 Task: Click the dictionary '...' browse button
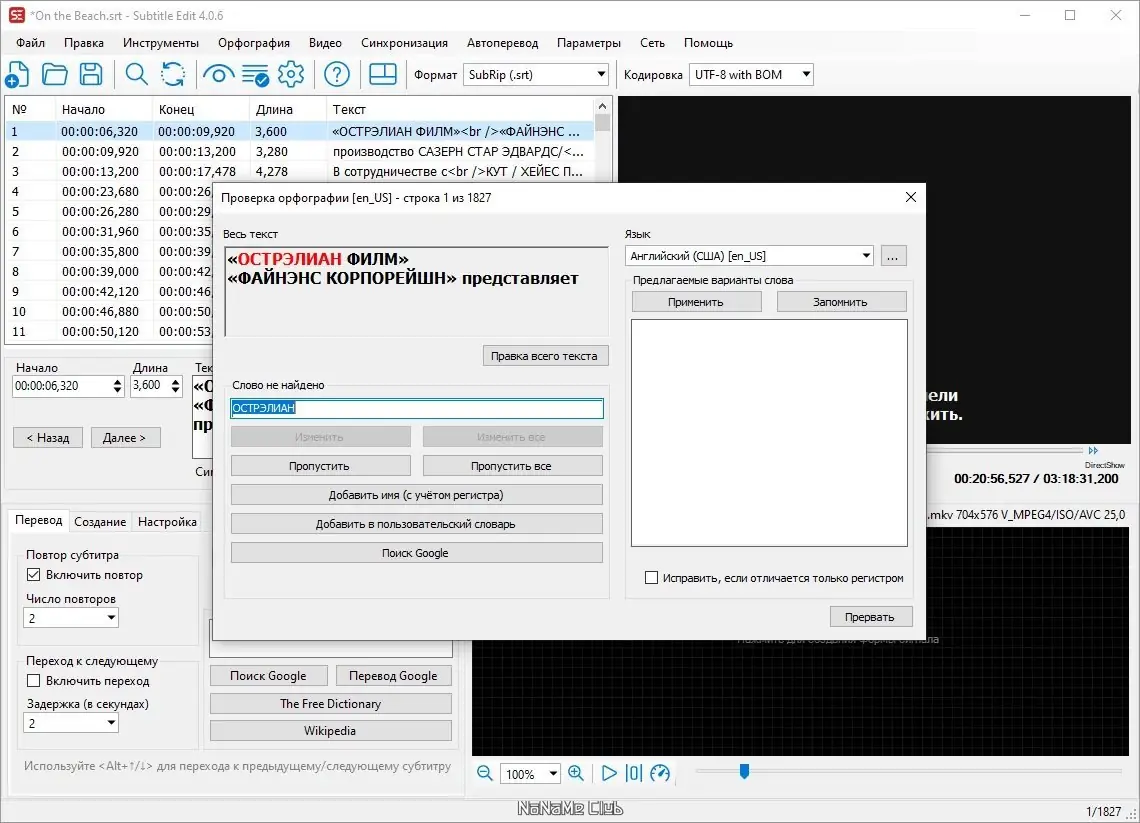coord(894,256)
